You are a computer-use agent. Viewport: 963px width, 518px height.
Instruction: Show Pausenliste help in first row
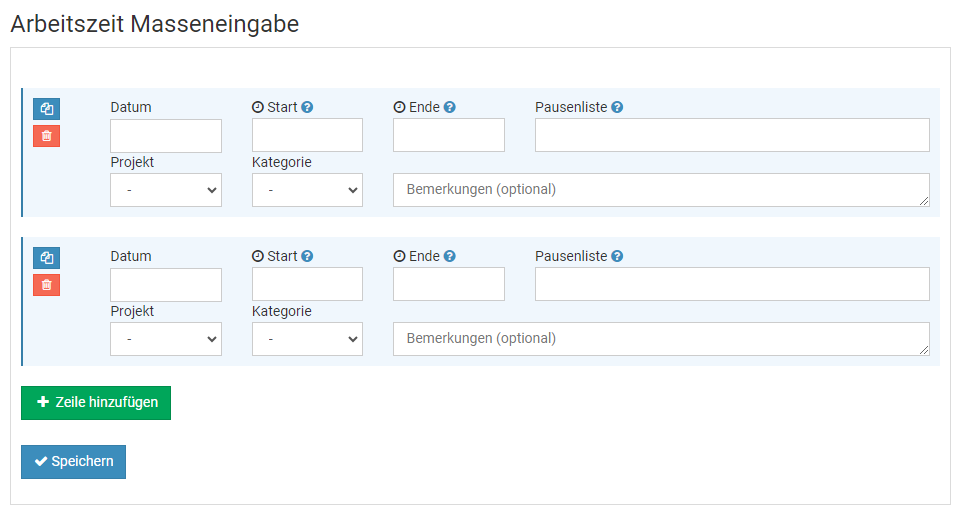(618, 107)
